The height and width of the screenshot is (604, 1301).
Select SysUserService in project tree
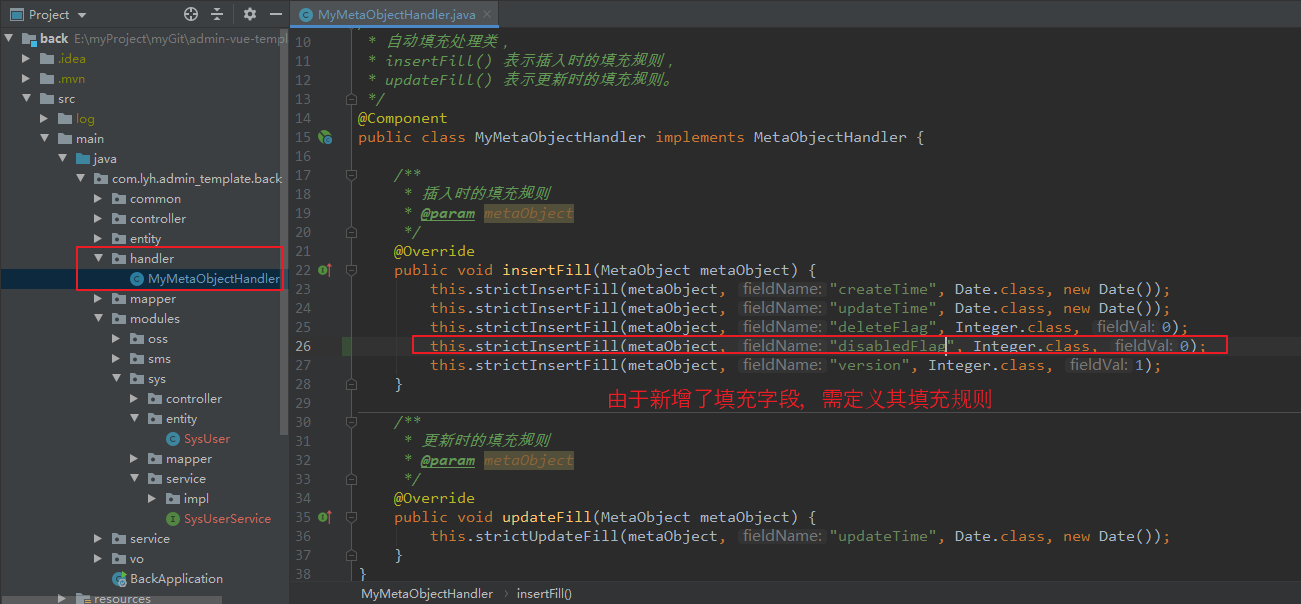pos(227,519)
